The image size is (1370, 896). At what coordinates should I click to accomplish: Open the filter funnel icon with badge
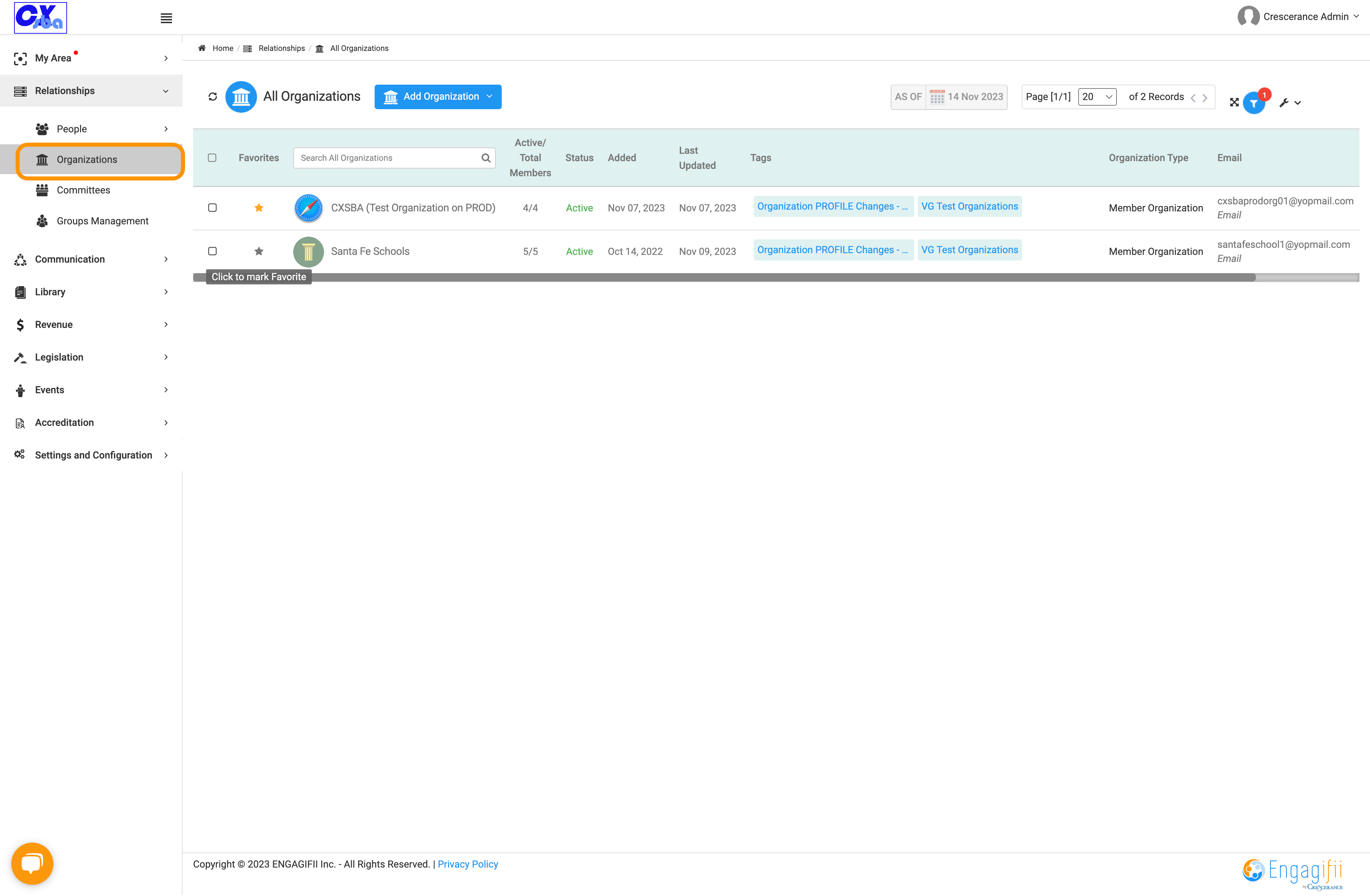1254,103
